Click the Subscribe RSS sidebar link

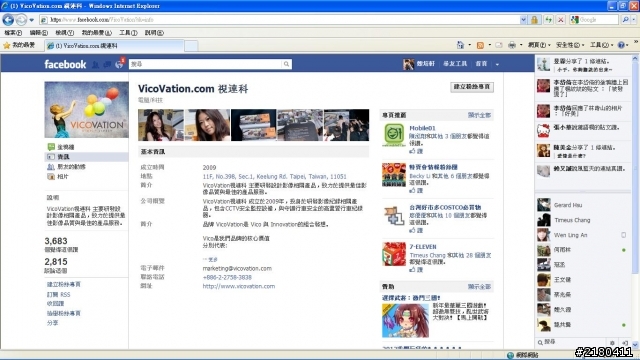pos(58,294)
